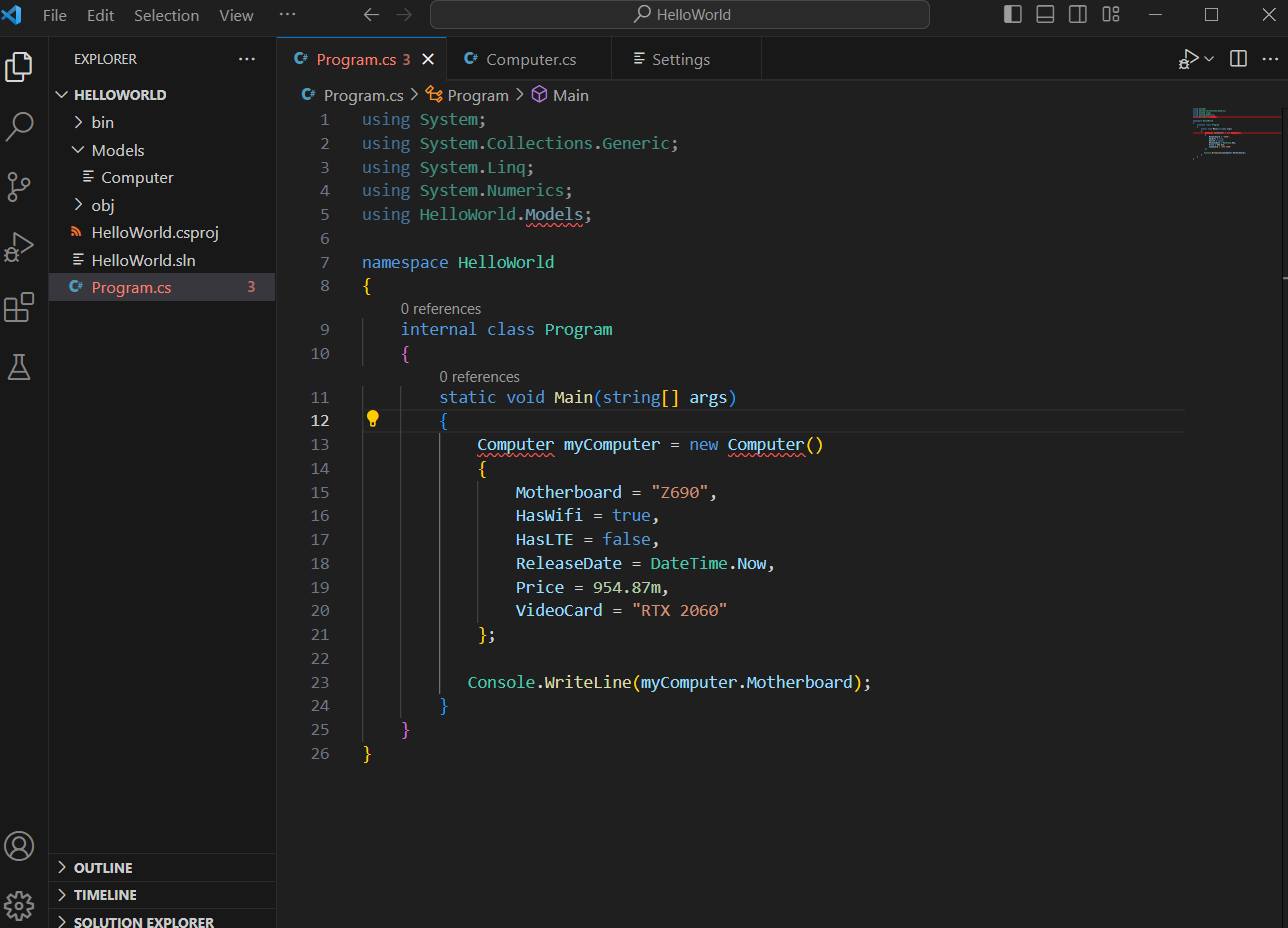Click the HelloWorld command center search box

680,15
